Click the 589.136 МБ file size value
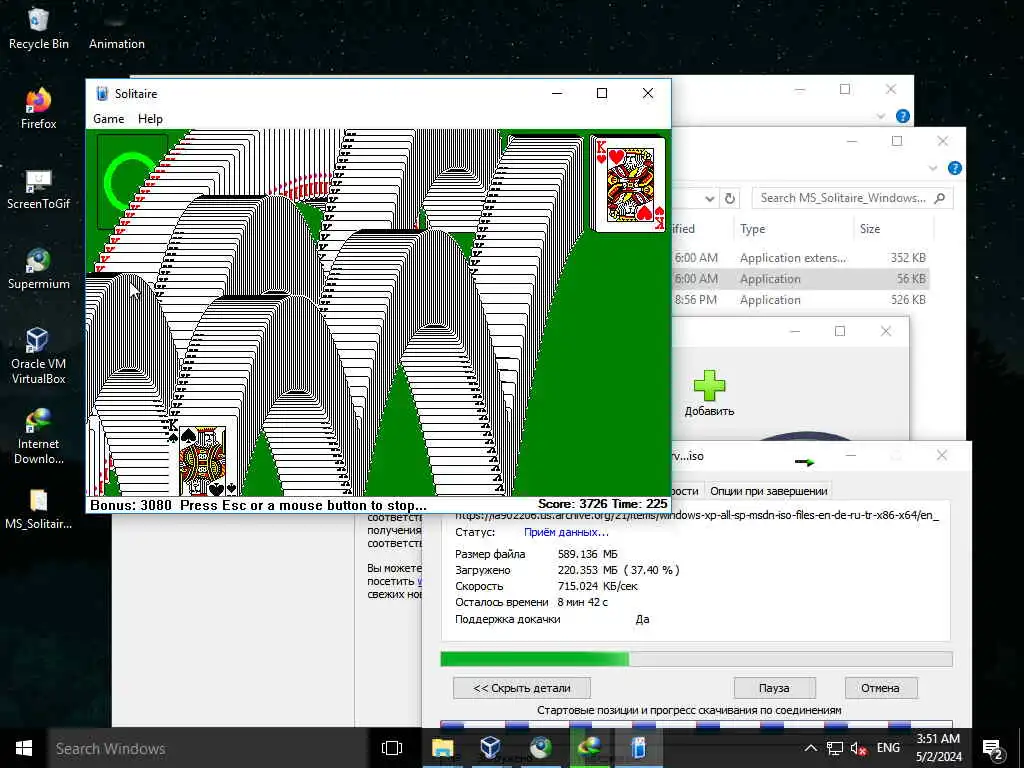 (587, 554)
